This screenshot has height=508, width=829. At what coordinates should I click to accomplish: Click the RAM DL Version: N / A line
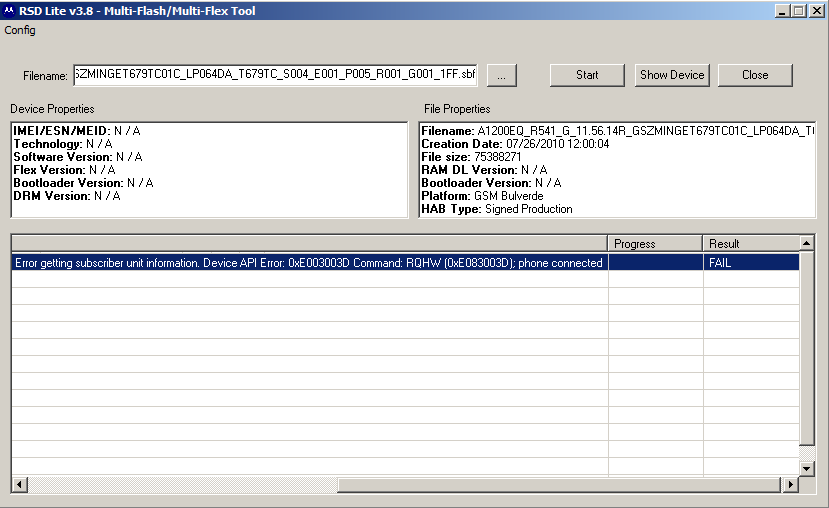point(484,170)
